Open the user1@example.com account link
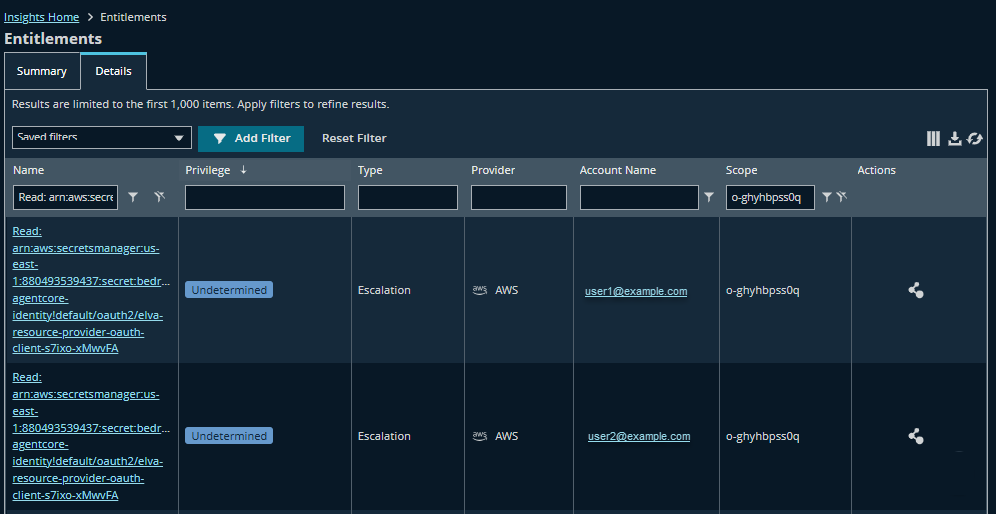The width and height of the screenshot is (996, 514). [636, 291]
